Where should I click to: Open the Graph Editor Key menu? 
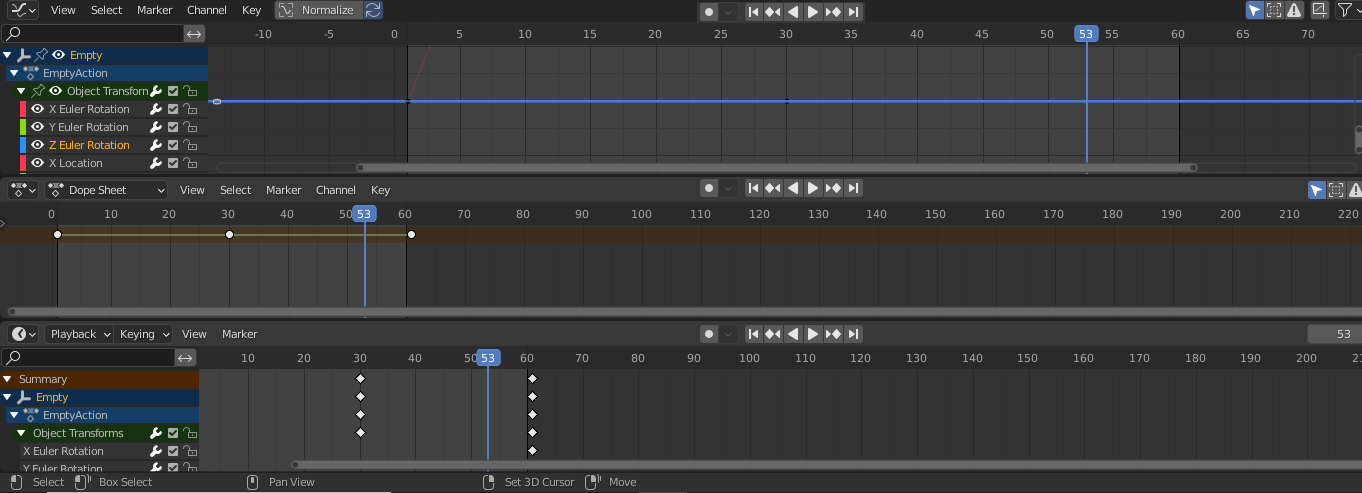pyautogui.click(x=252, y=10)
